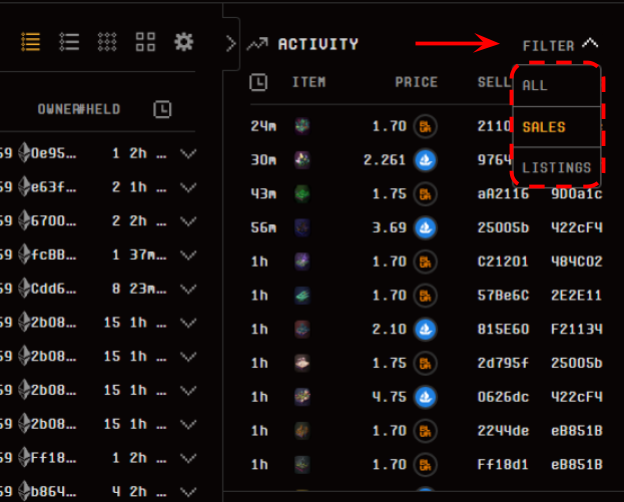Click the Ethereum icon beside fcBB...
The image size is (624, 502).
tap(24, 254)
